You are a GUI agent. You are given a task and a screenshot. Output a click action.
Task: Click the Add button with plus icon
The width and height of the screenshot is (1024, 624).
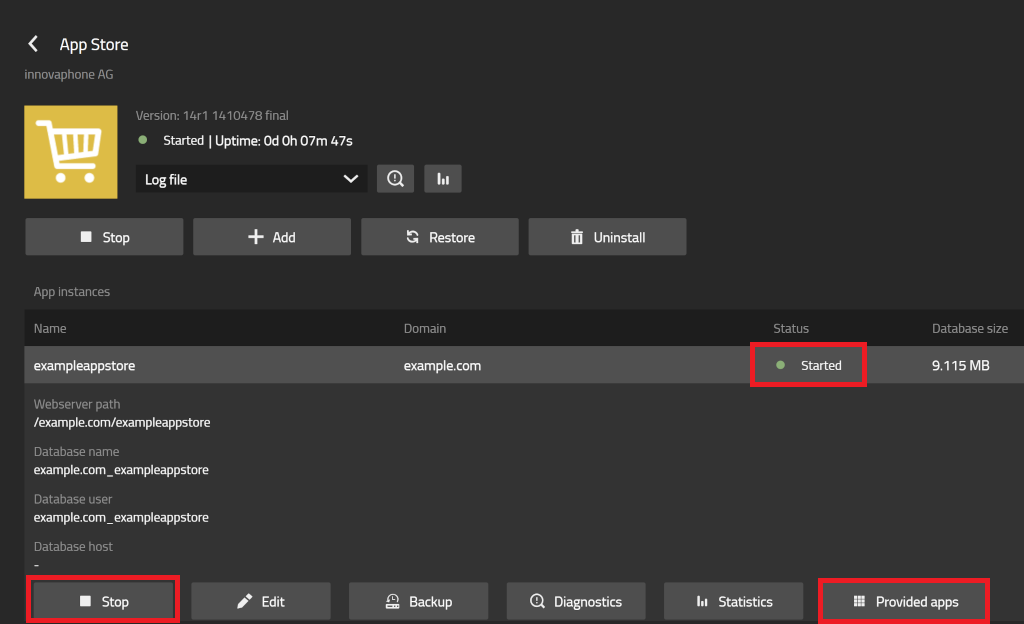coord(272,237)
